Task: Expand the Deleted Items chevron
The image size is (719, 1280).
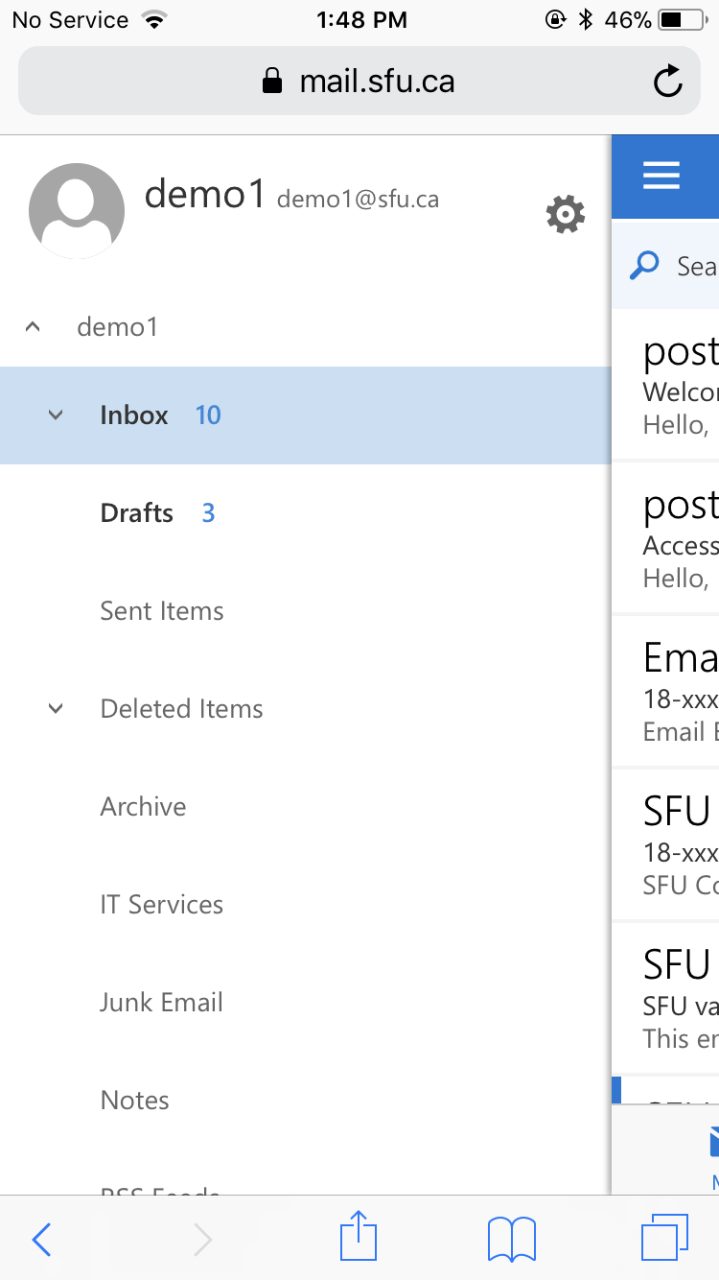Action: (56, 709)
